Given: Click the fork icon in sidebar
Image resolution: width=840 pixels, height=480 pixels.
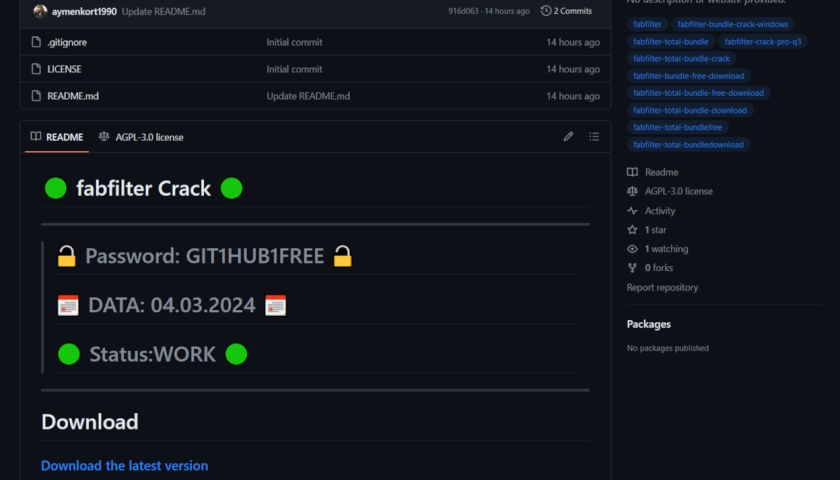Looking at the screenshot, I should click(633, 268).
